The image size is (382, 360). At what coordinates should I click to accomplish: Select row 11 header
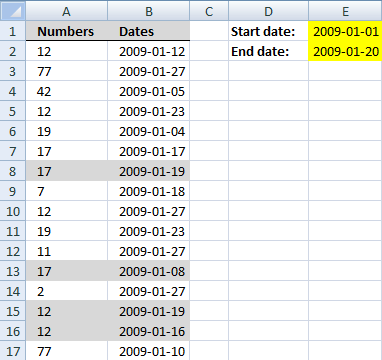(x=13, y=231)
